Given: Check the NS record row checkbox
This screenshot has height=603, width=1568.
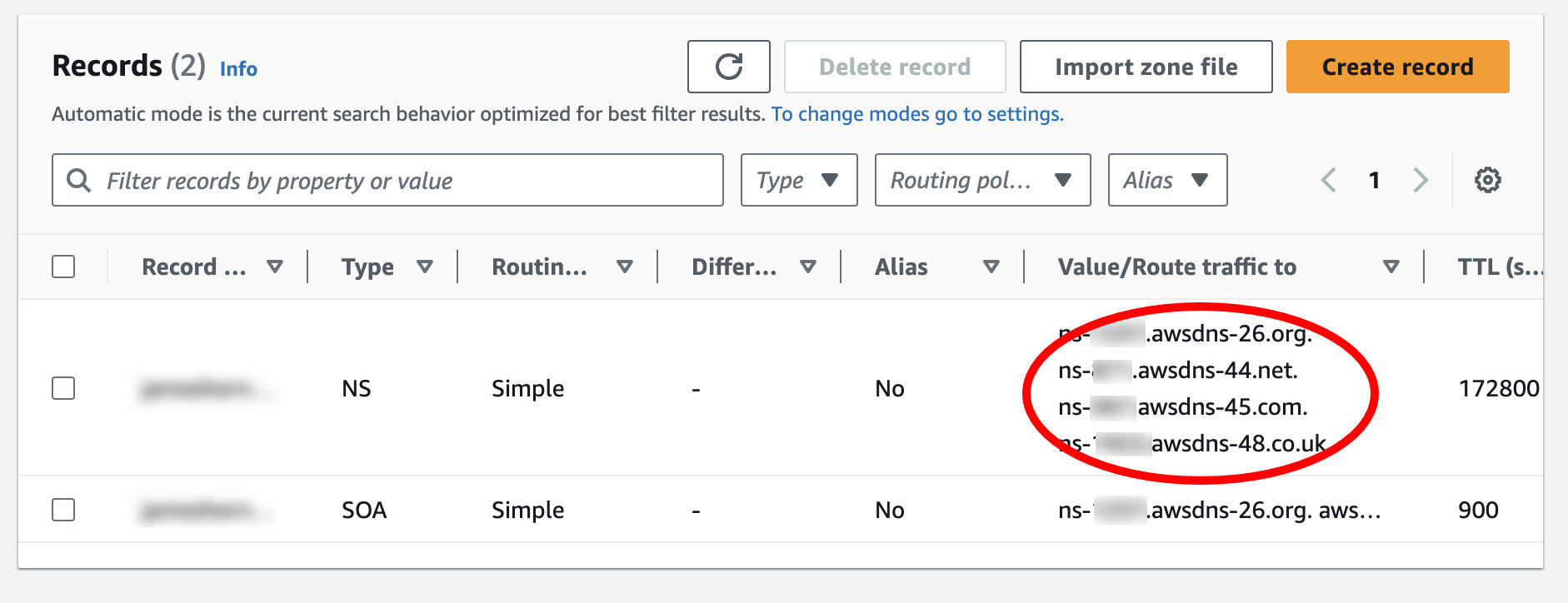Looking at the screenshot, I should 63,388.
